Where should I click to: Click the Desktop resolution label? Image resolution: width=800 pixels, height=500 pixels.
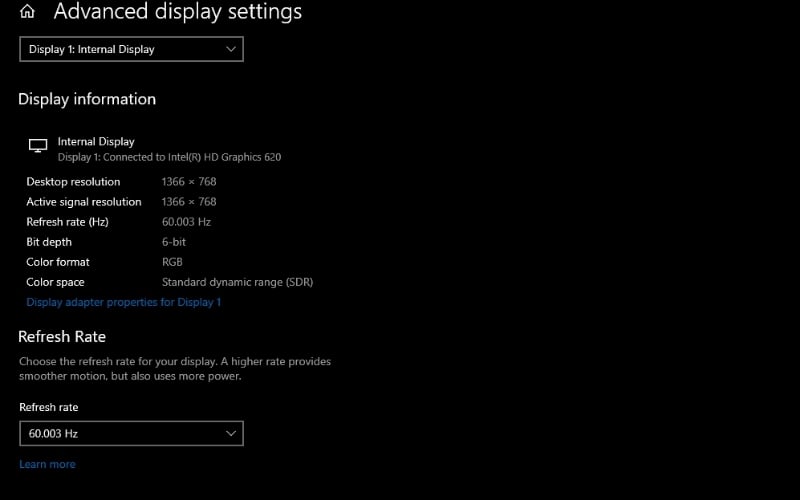pyautogui.click(x=73, y=182)
